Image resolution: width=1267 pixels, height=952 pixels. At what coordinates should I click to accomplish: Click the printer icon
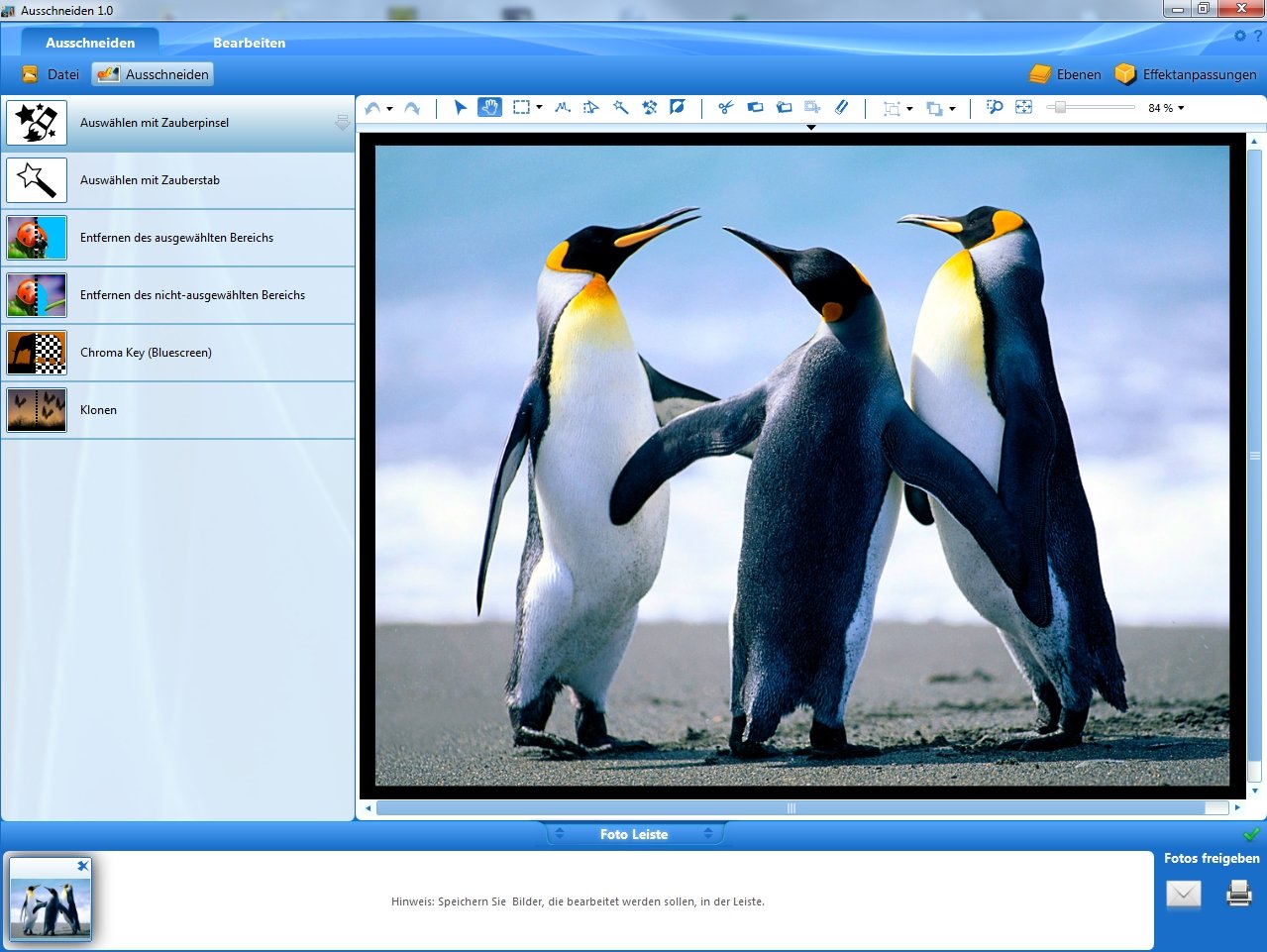tap(1238, 894)
